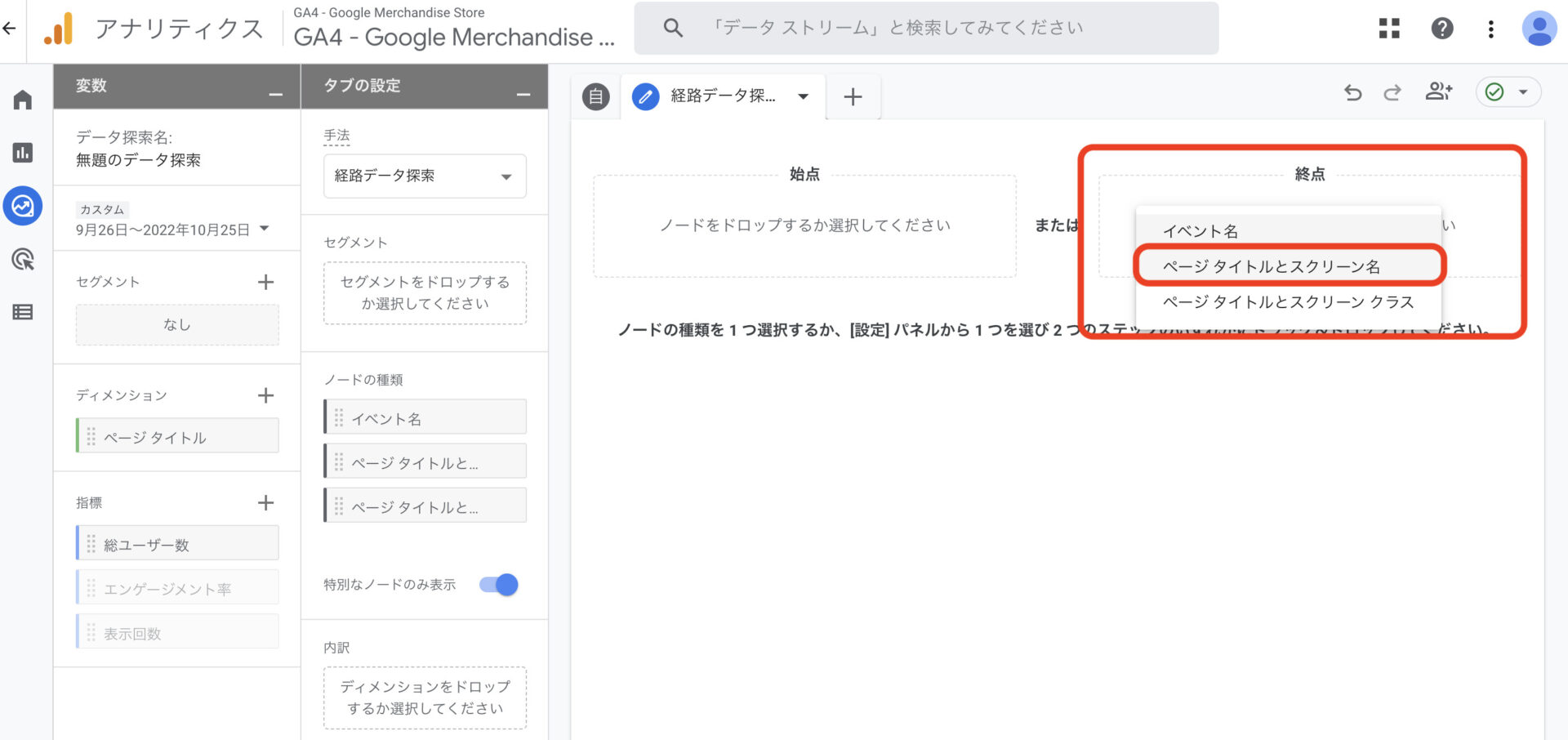1568x740 pixels.
Task: Open the Google apps grid icon
Action: click(1389, 29)
